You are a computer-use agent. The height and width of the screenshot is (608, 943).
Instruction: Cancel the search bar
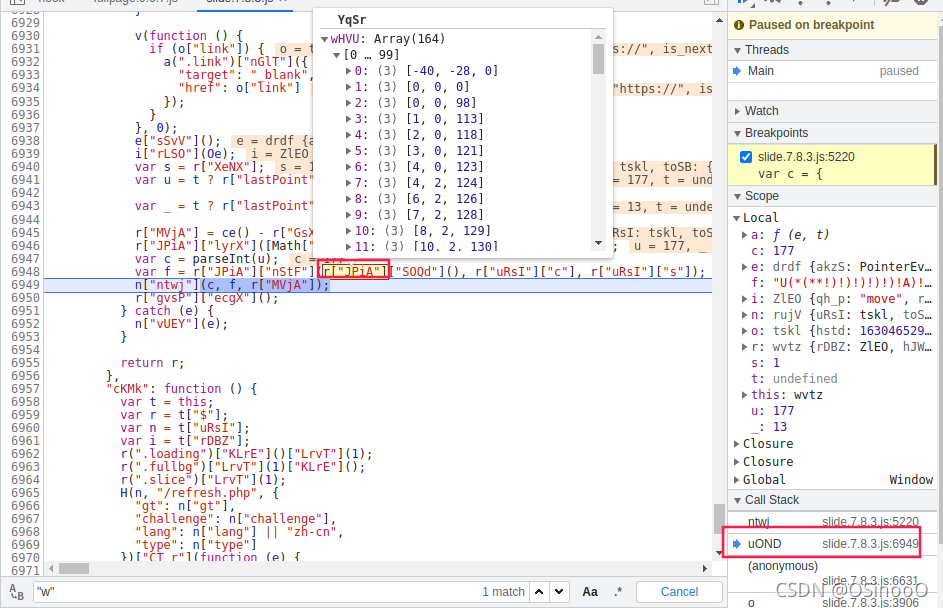tap(679, 592)
